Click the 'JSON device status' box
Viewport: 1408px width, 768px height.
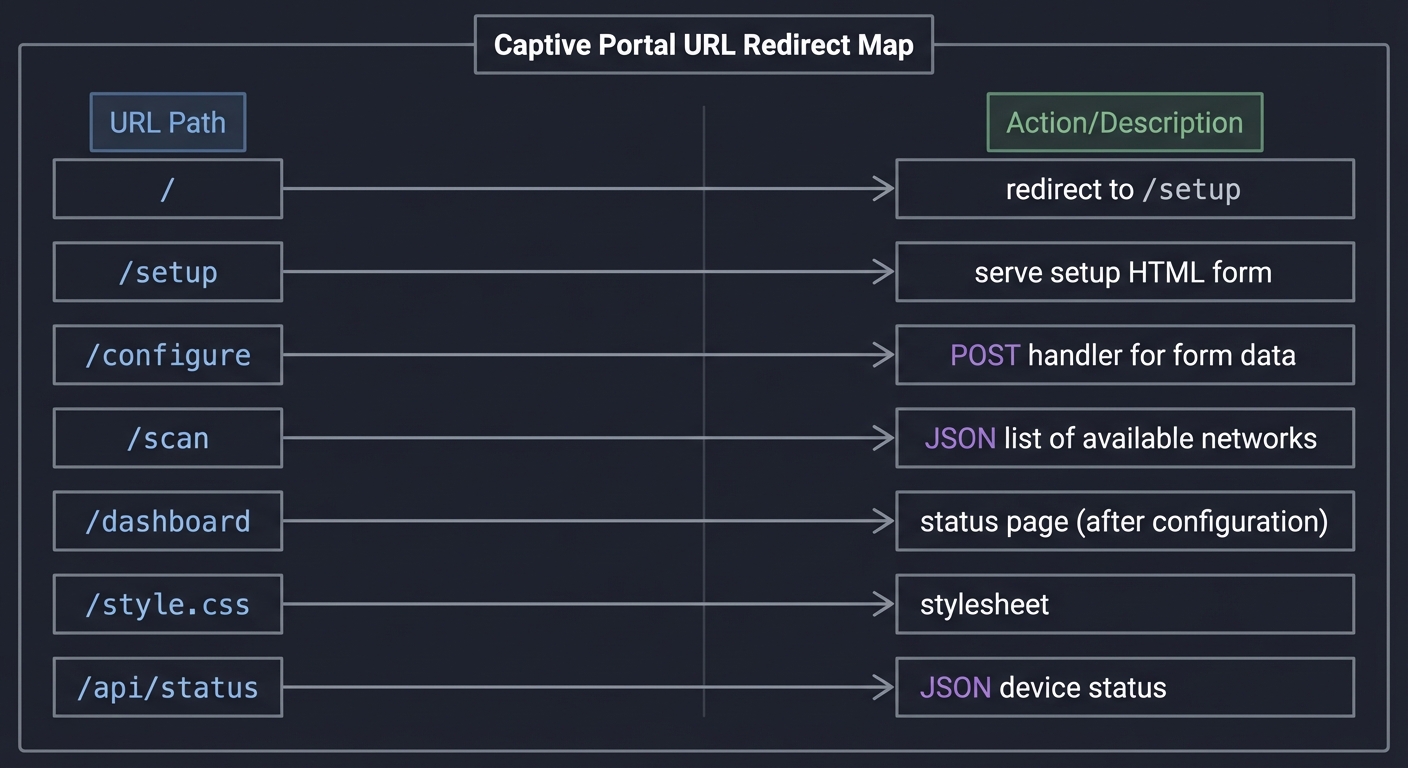click(x=1124, y=687)
